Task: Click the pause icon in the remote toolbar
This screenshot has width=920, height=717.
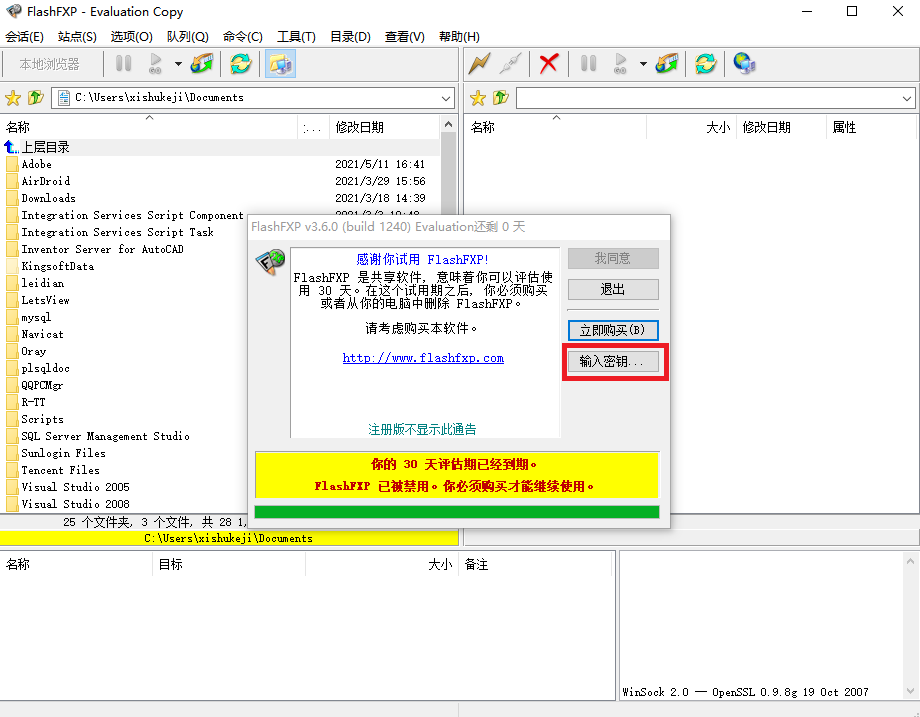Action: 588,63
